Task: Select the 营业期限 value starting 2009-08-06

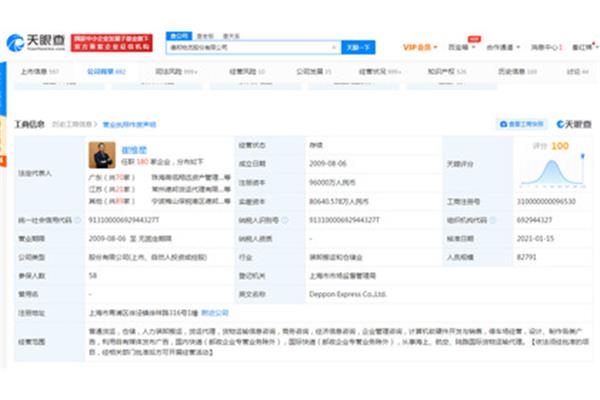Action: click(130, 239)
